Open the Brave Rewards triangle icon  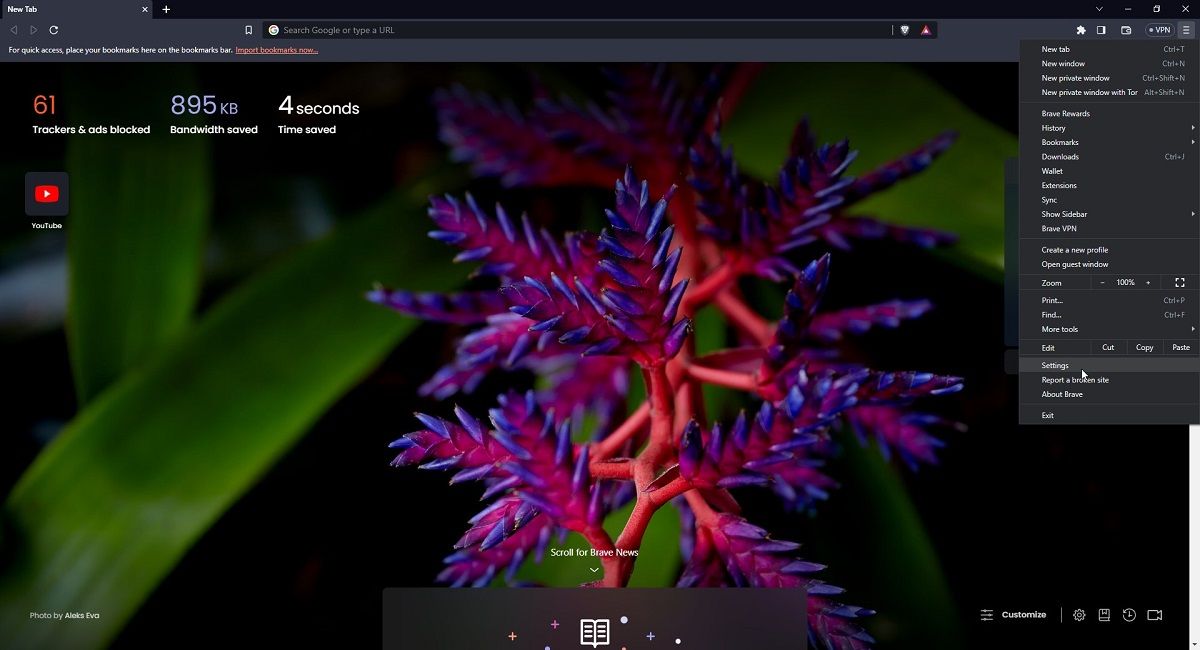point(926,30)
